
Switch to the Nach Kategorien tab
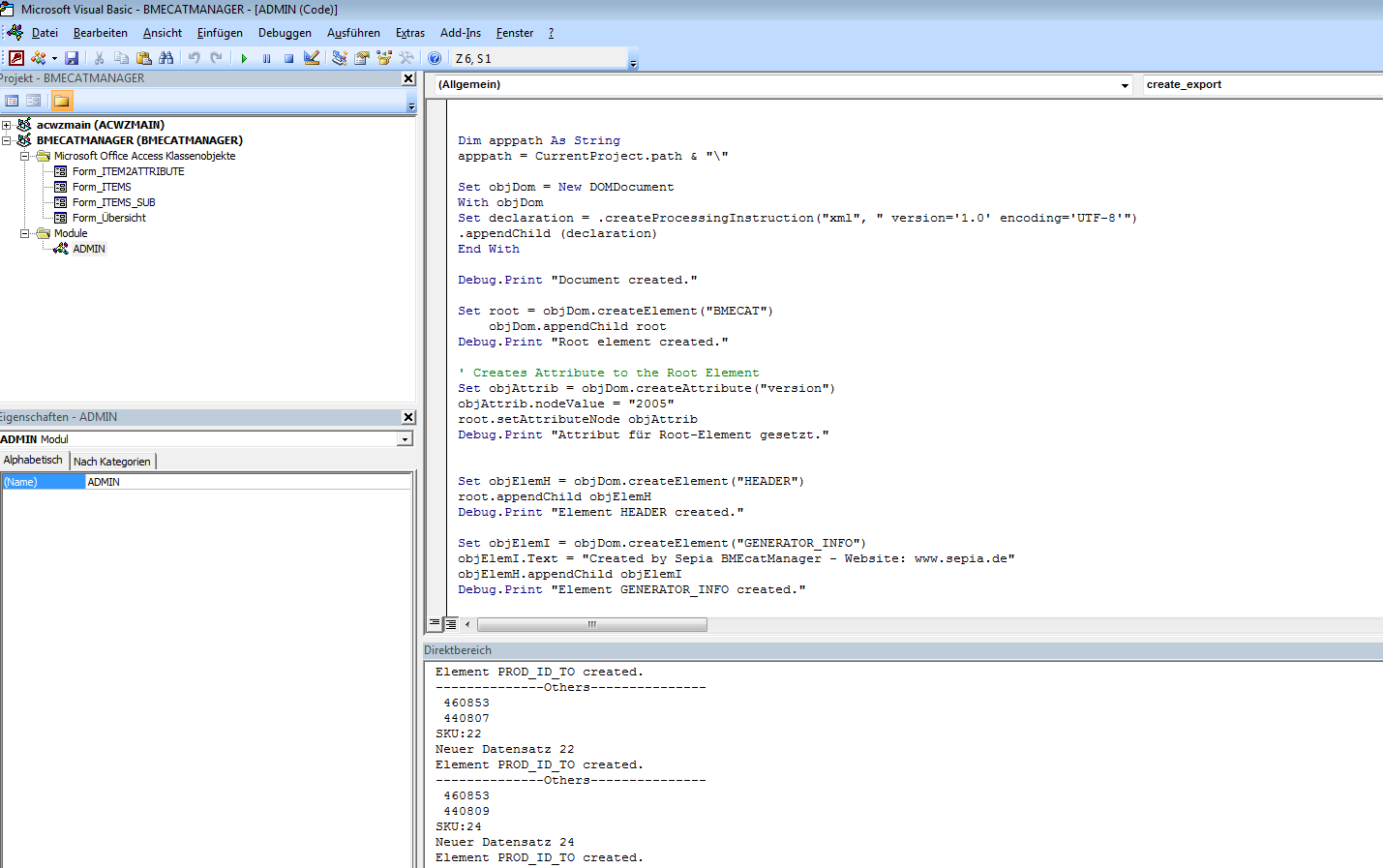click(112, 461)
